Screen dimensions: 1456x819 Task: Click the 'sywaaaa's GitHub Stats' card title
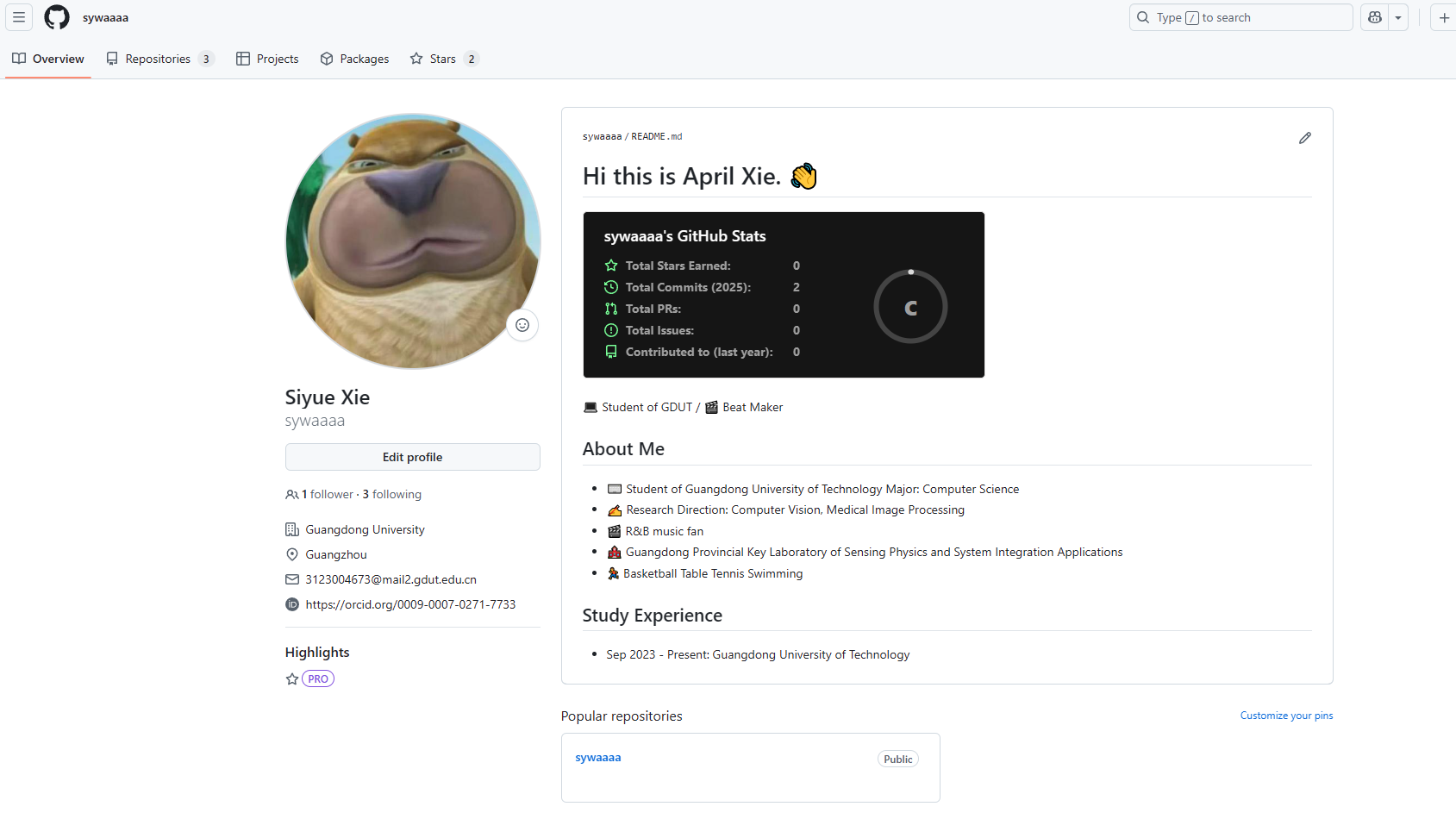pos(685,236)
